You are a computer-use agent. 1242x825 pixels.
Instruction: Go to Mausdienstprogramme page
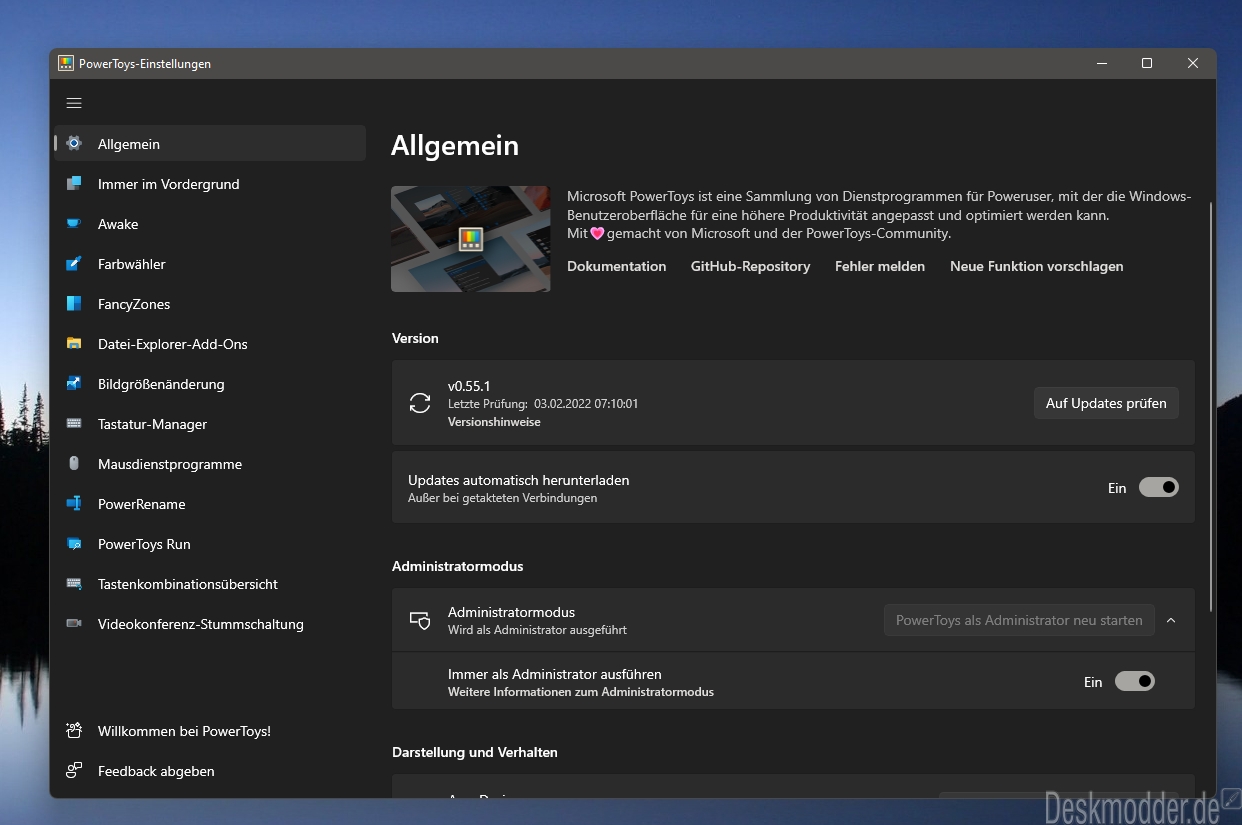(210, 464)
